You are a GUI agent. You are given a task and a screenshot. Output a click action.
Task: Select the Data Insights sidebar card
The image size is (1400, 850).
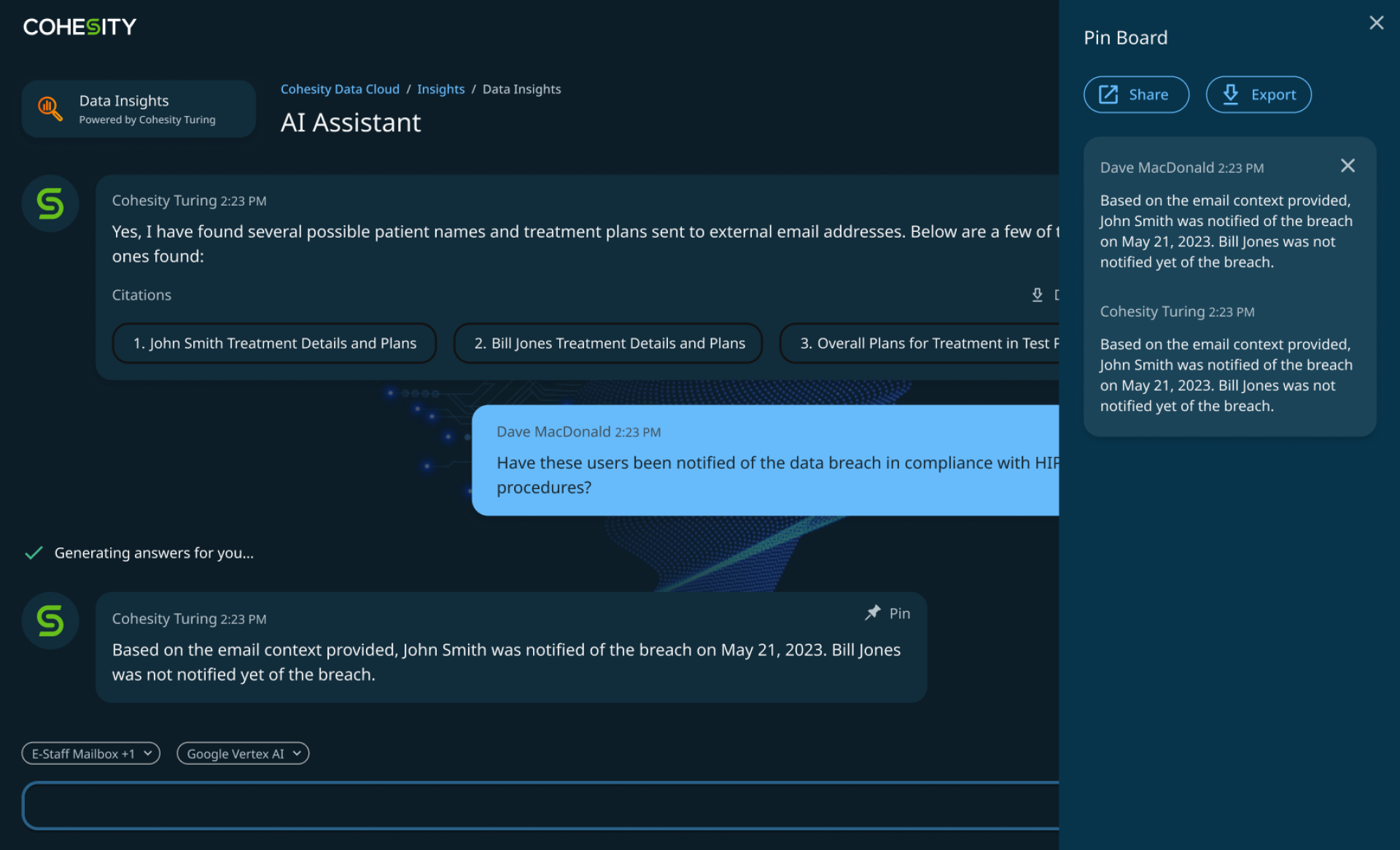[x=139, y=109]
